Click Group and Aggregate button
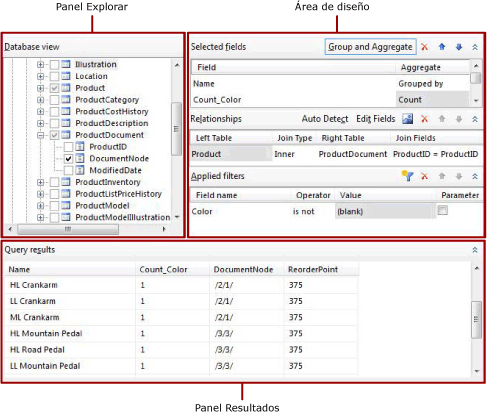 (x=370, y=47)
